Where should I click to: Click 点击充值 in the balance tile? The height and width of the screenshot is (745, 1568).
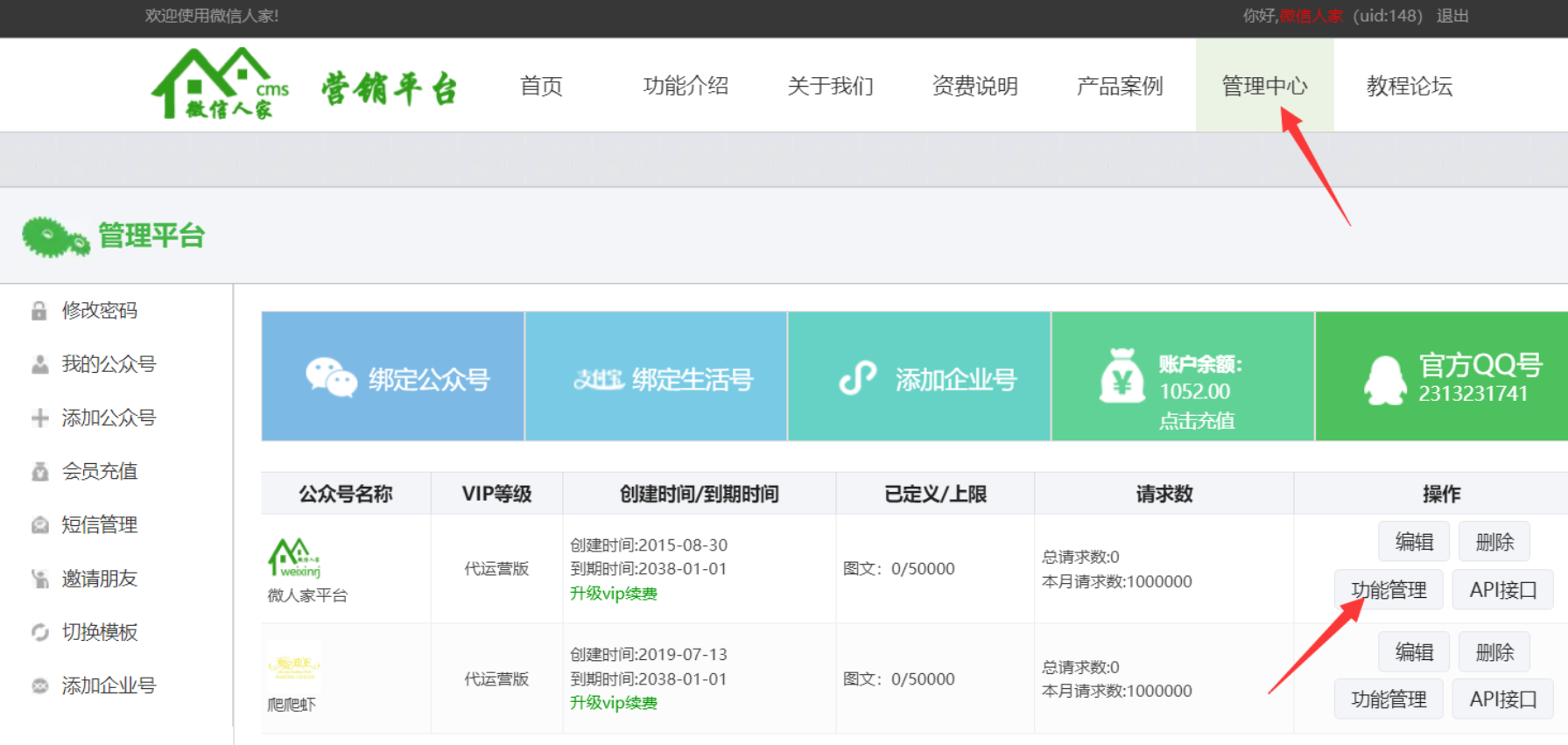(1197, 421)
